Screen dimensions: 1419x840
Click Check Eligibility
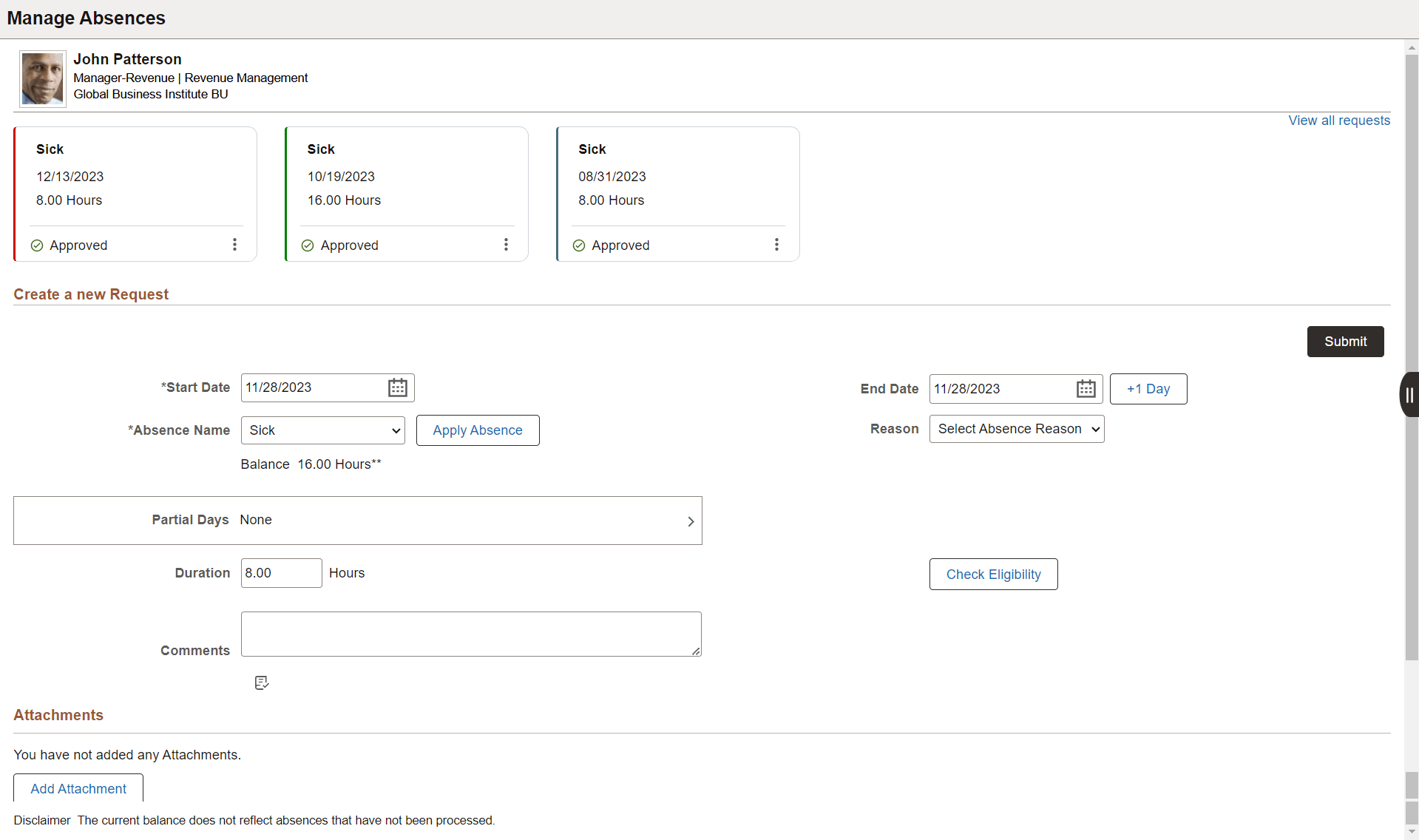[x=993, y=574]
